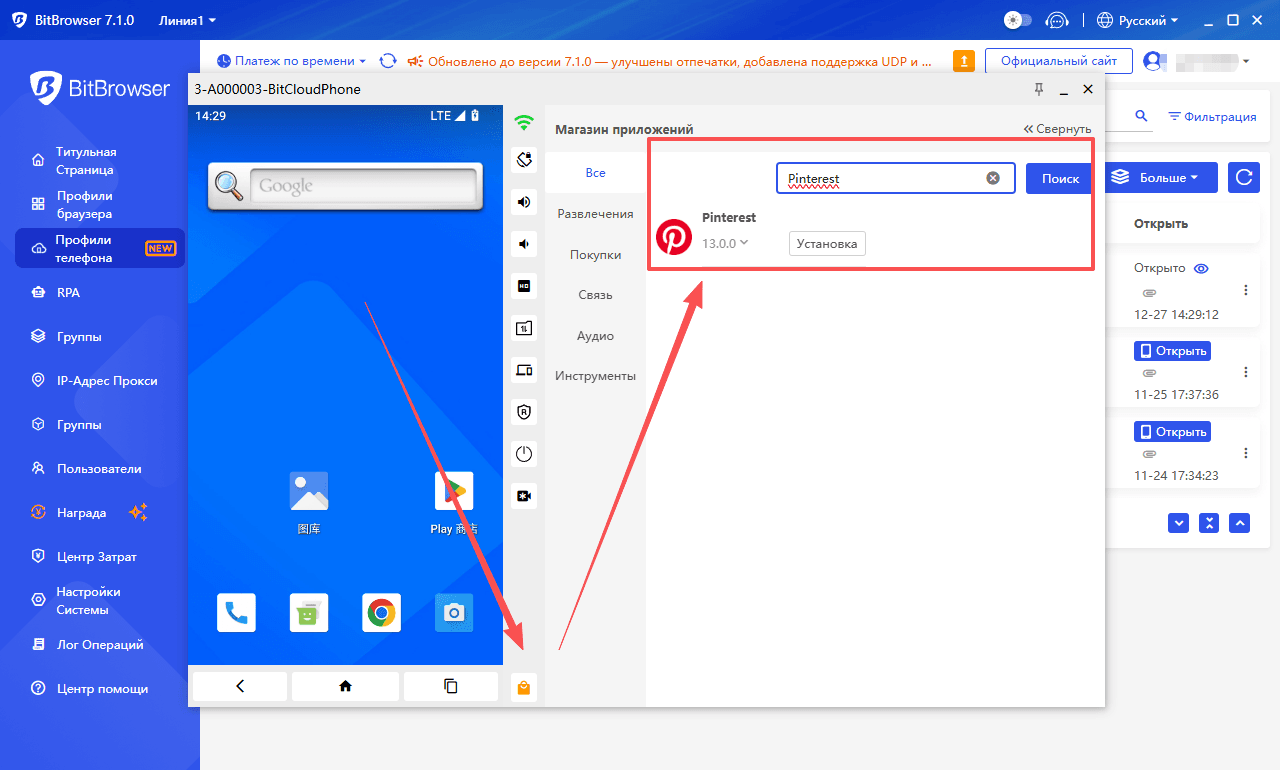Viewport: 1280px width, 770px height.
Task: Click the blue refresh button beside Больше
Action: 1244,177
